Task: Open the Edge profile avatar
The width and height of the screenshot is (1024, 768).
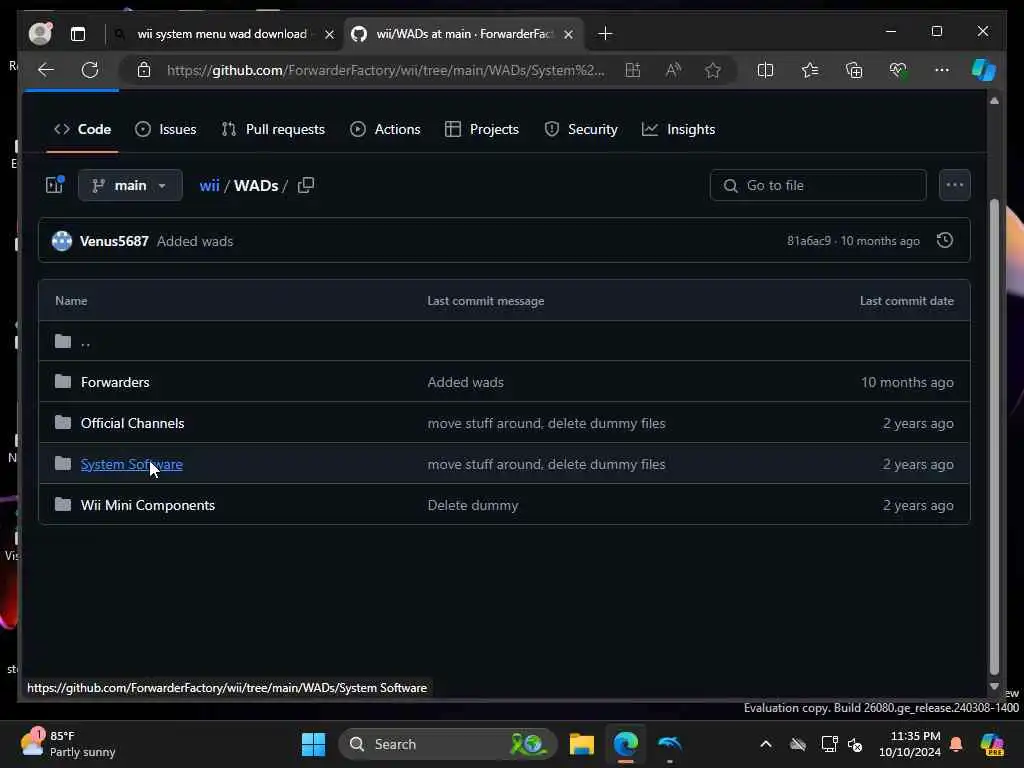Action: click(40, 33)
